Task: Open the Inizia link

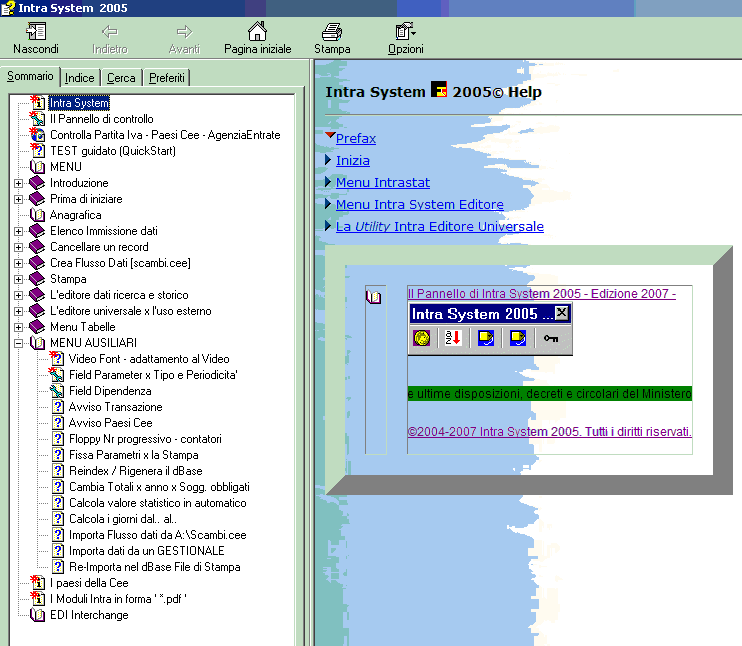Action: point(353,160)
